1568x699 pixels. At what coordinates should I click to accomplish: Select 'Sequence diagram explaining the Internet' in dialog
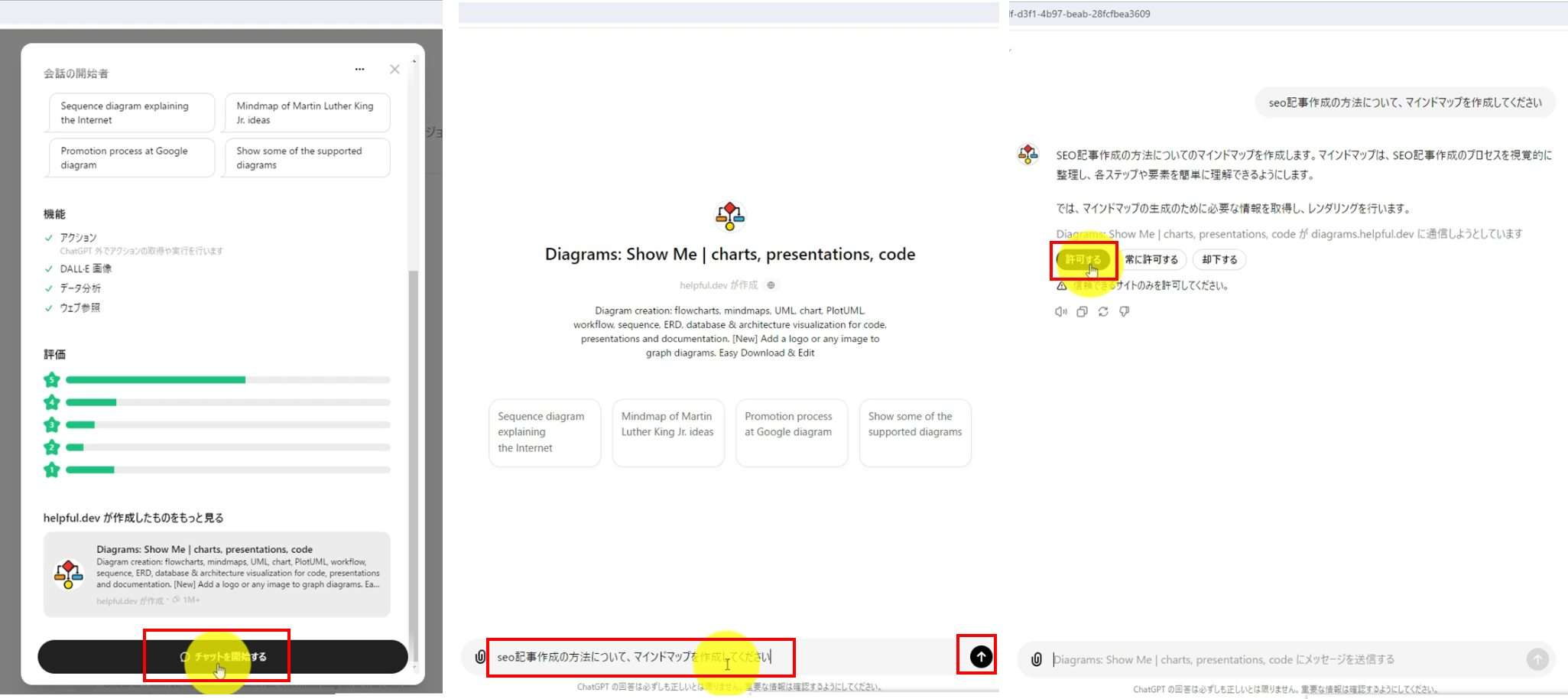131,113
